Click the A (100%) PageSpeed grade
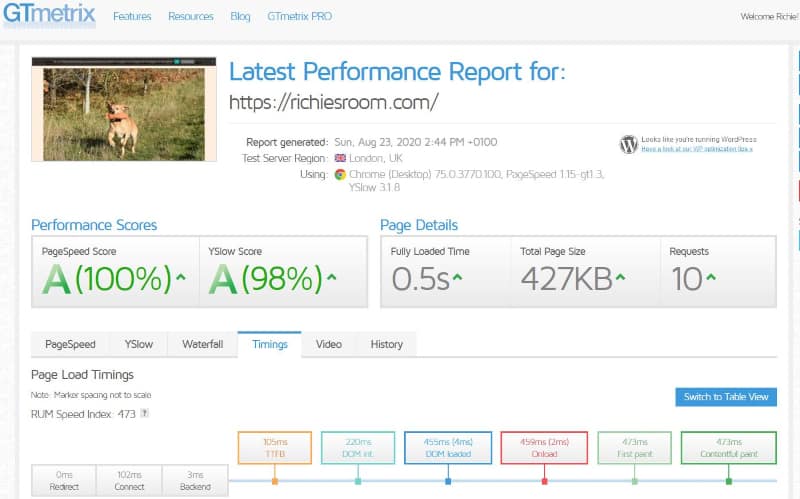The width and height of the screenshot is (800, 499). [107, 279]
